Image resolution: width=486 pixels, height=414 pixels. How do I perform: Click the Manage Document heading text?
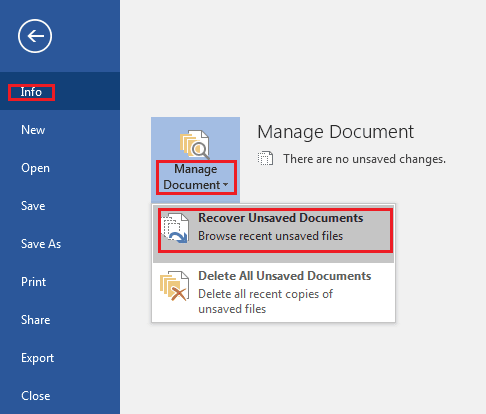point(336,132)
